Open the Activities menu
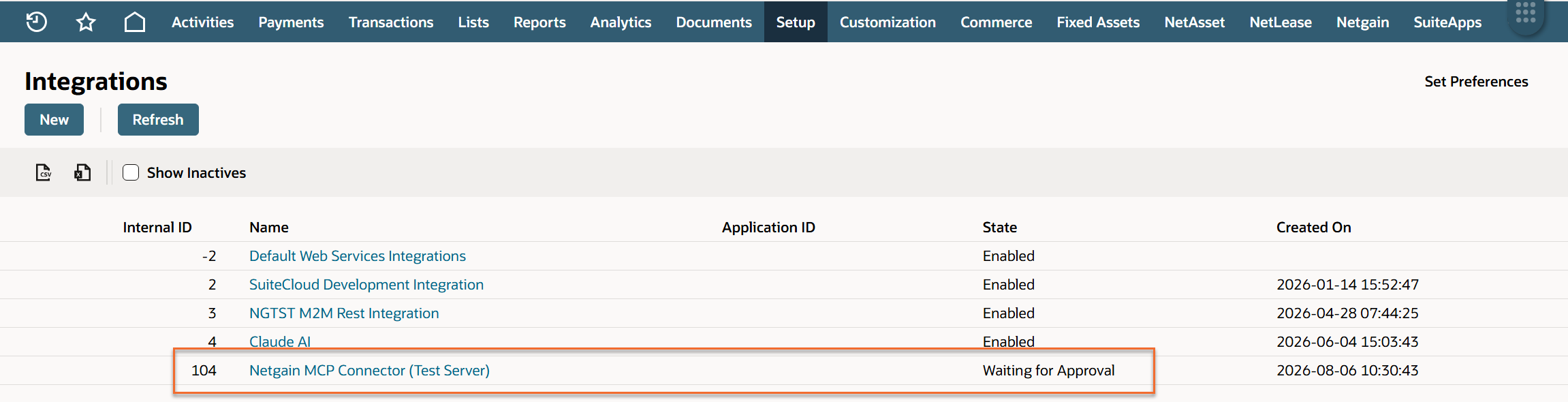The height and width of the screenshot is (402, 1568). tap(202, 22)
